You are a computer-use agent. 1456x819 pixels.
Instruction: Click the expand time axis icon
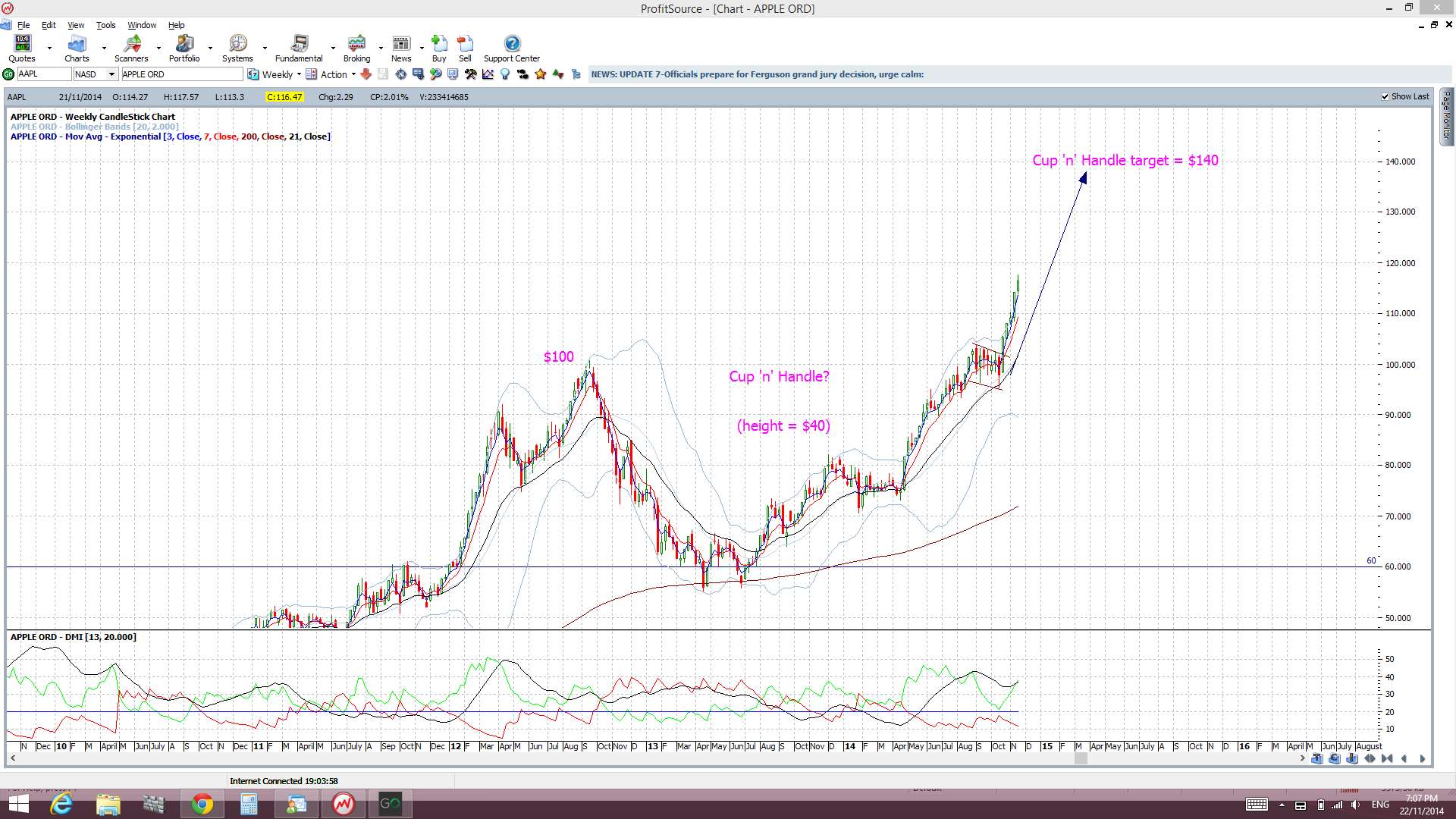(x=1370, y=758)
